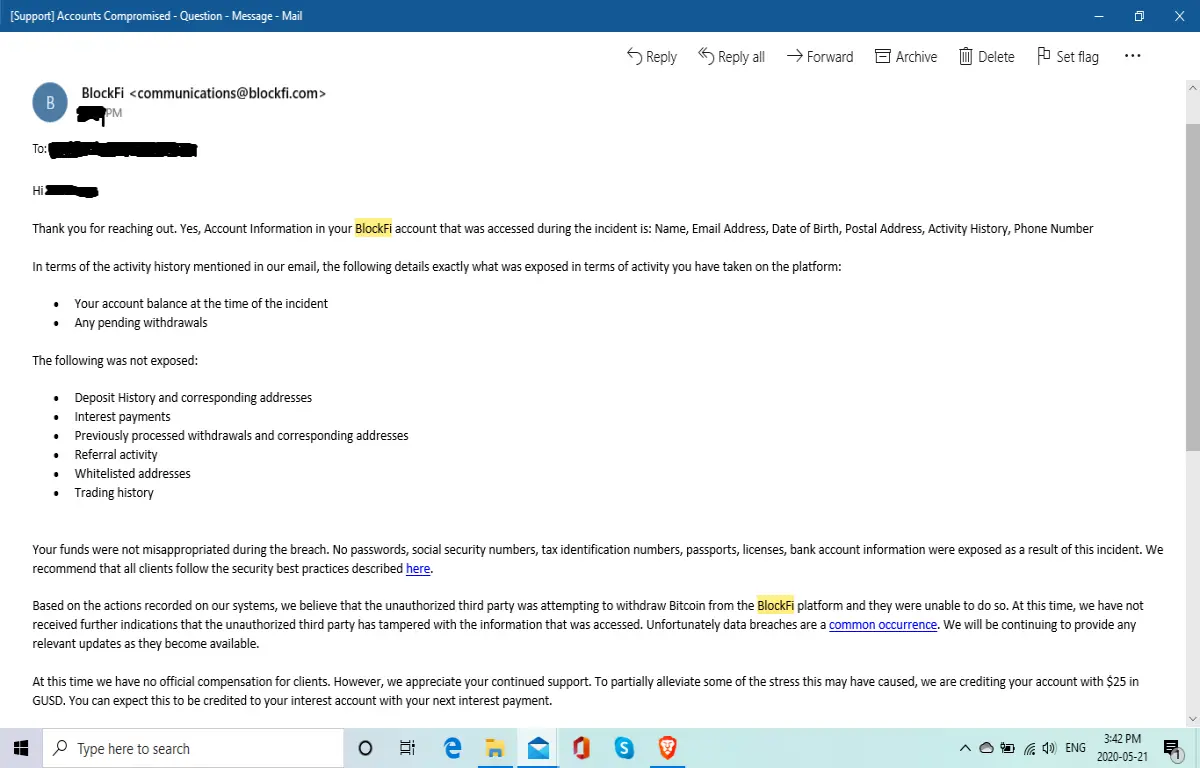Click the Mail app taskbar icon
Screen dimensions: 1200x768
[x=538, y=748]
